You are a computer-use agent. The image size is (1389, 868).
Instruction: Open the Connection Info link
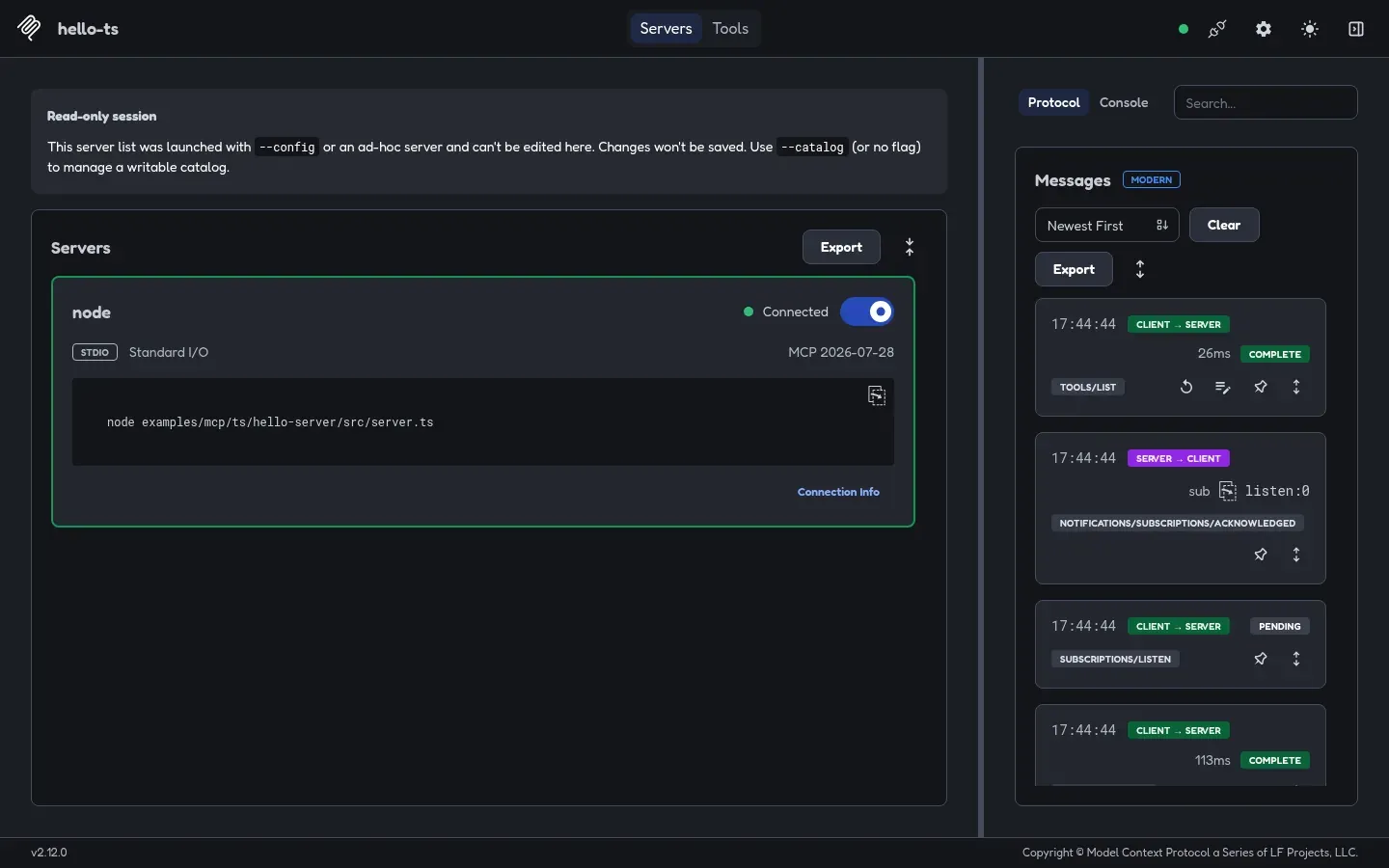pos(838,492)
